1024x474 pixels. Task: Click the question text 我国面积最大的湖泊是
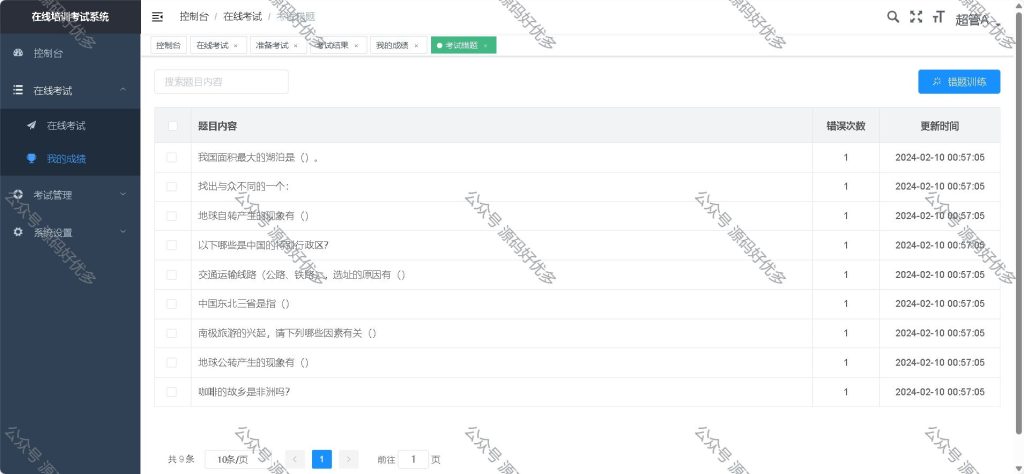tap(258, 157)
